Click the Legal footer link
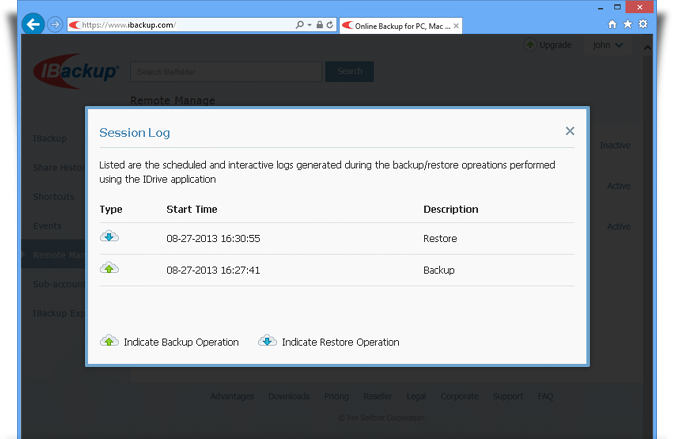 (416, 396)
